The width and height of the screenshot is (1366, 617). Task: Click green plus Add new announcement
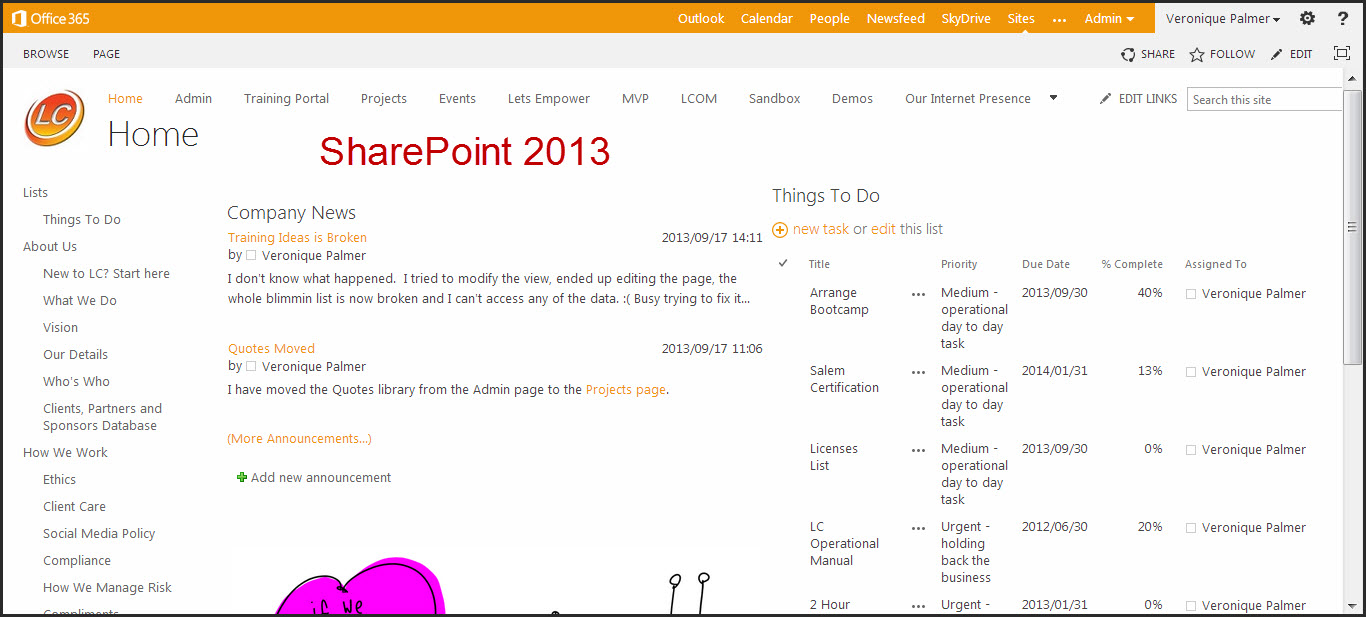point(241,478)
